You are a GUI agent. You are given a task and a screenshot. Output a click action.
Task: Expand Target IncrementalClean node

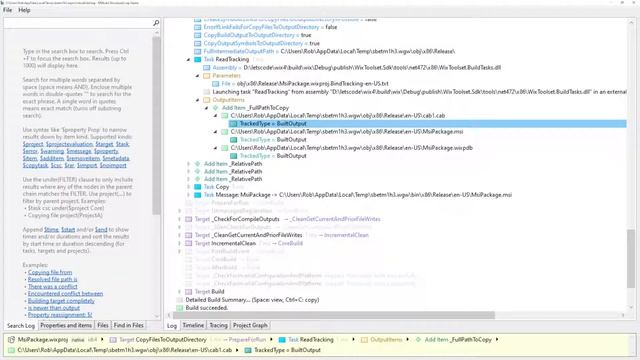(x=179, y=243)
